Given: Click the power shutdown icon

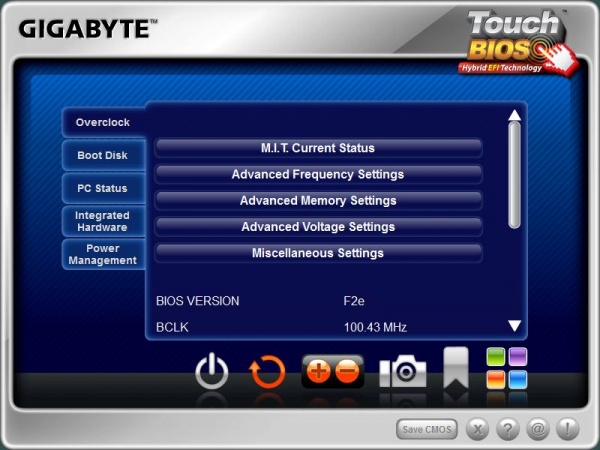Looking at the screenshot, I should tap(212, 371).
